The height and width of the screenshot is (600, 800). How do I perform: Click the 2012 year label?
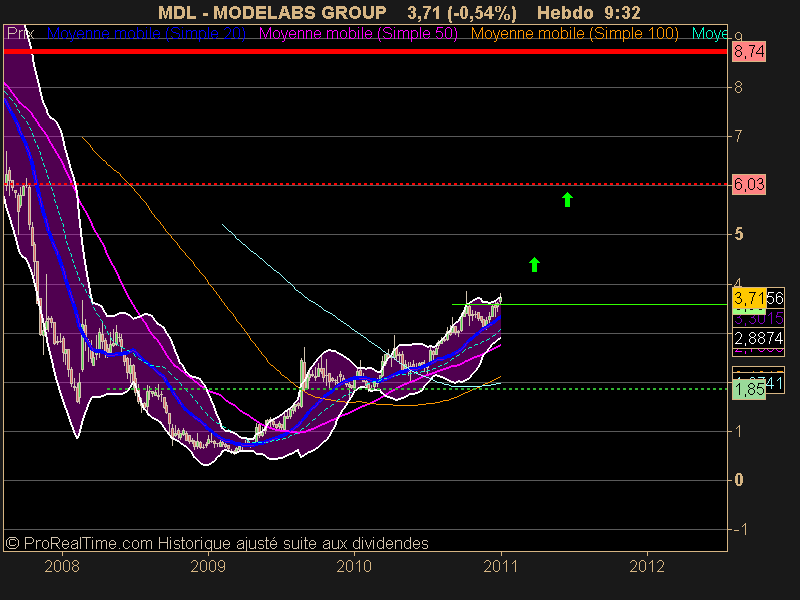[x=647, y=567]
